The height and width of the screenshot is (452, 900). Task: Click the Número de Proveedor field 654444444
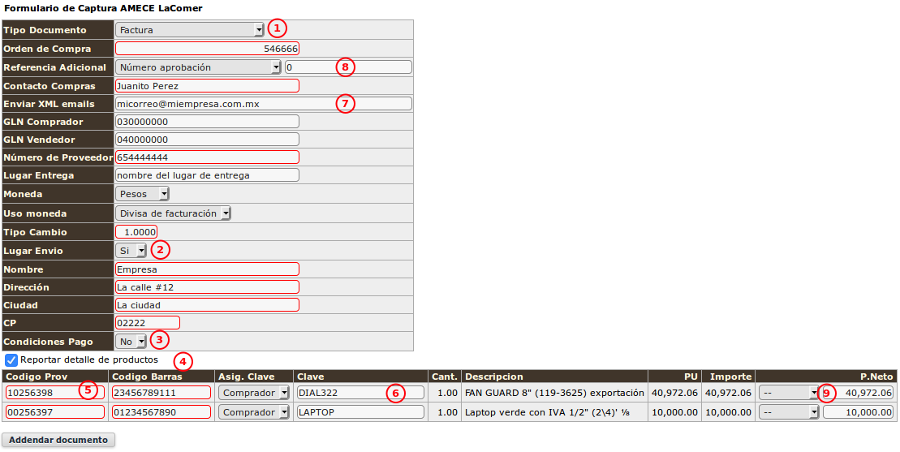pyautogui.click(x=207, y=157)
